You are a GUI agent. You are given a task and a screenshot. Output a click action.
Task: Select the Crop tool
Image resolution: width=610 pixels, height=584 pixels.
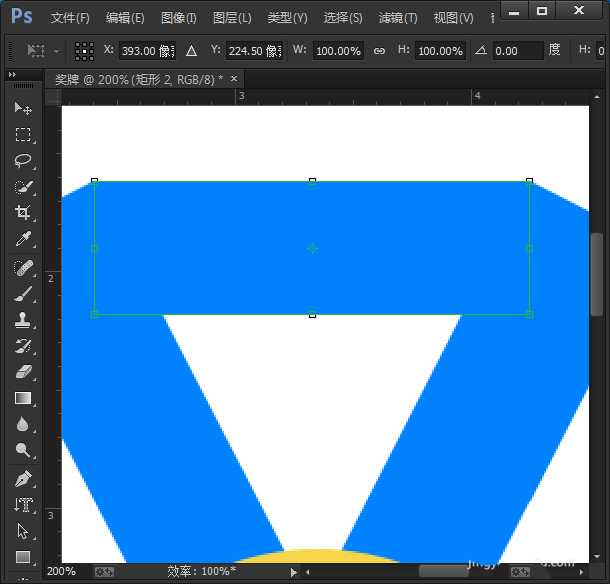(23, 213)
